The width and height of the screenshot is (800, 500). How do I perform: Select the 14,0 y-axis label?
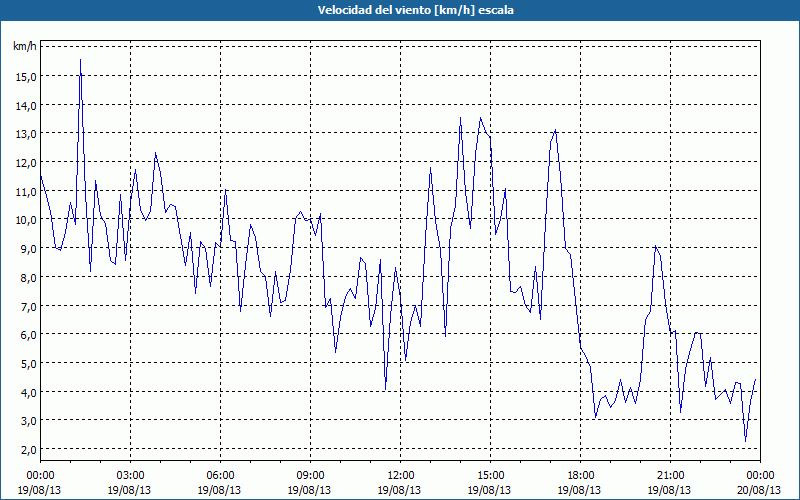click(26, 106)
